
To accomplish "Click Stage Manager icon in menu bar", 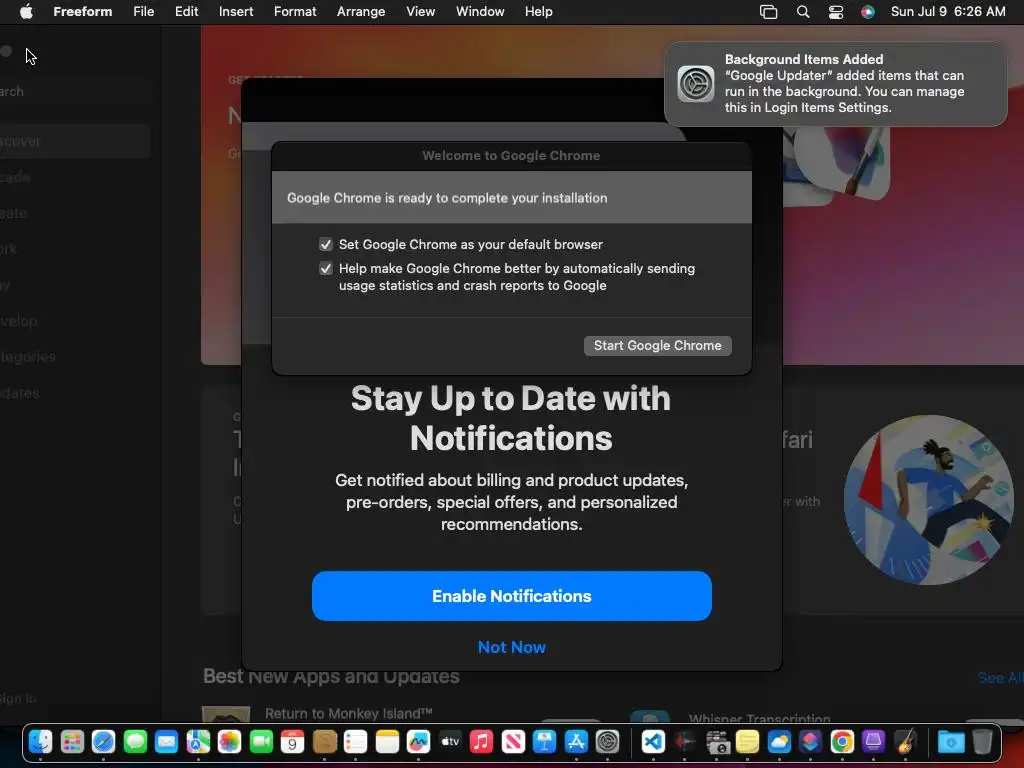I will (x=769, y=12).
